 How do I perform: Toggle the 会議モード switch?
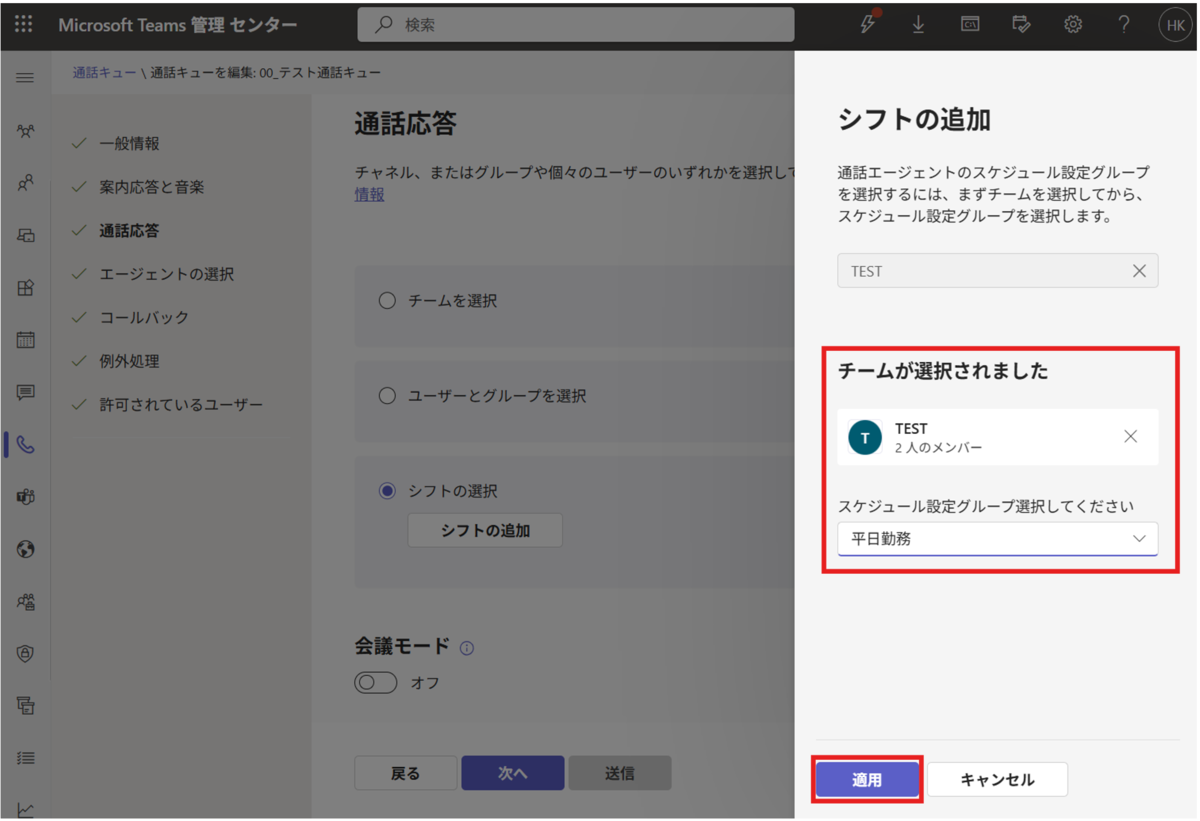pos(376,683)
